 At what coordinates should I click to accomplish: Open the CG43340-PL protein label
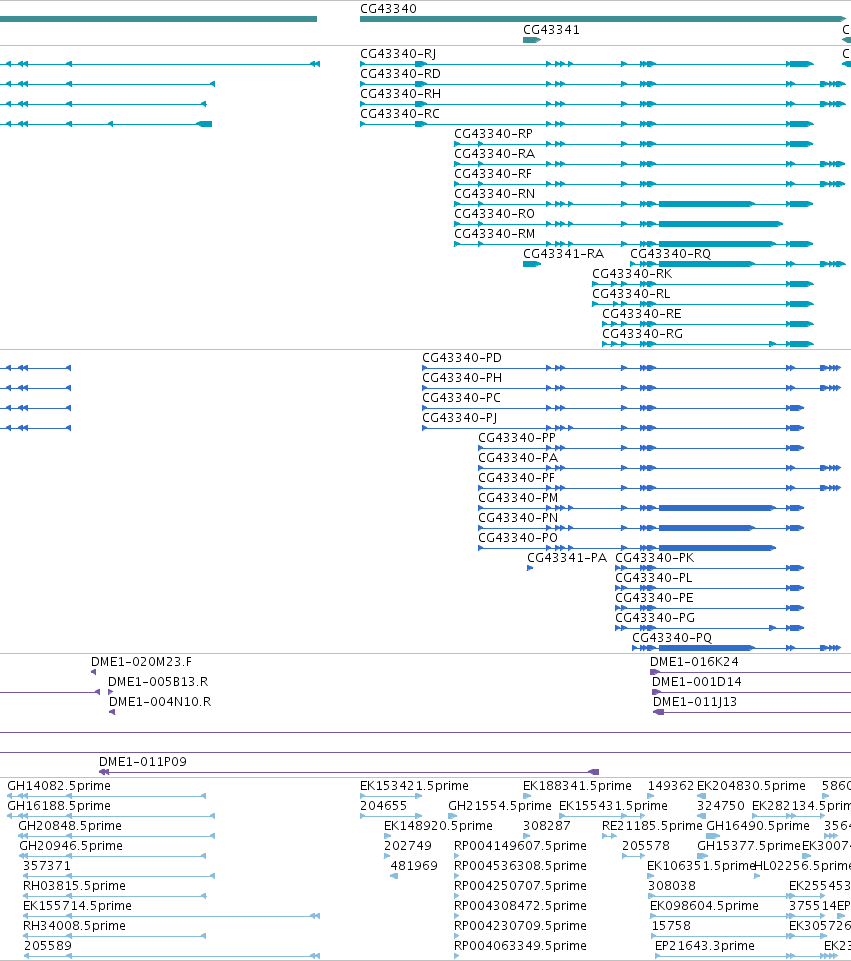[x=654, y=578]
